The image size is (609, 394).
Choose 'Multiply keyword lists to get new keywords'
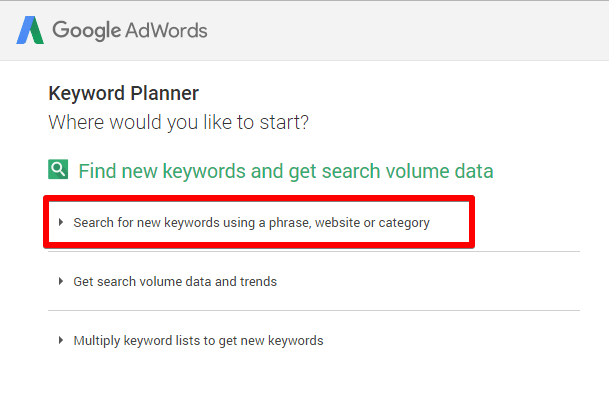198,341
